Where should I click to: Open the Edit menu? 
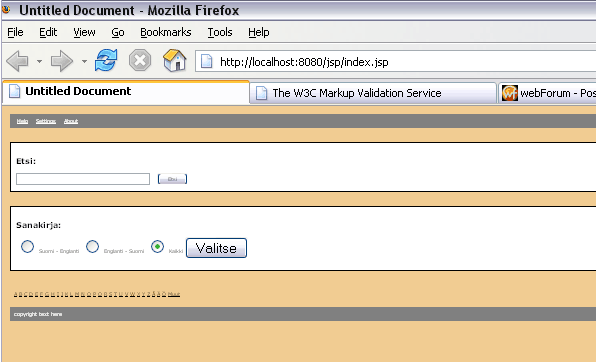coord(48,32)
